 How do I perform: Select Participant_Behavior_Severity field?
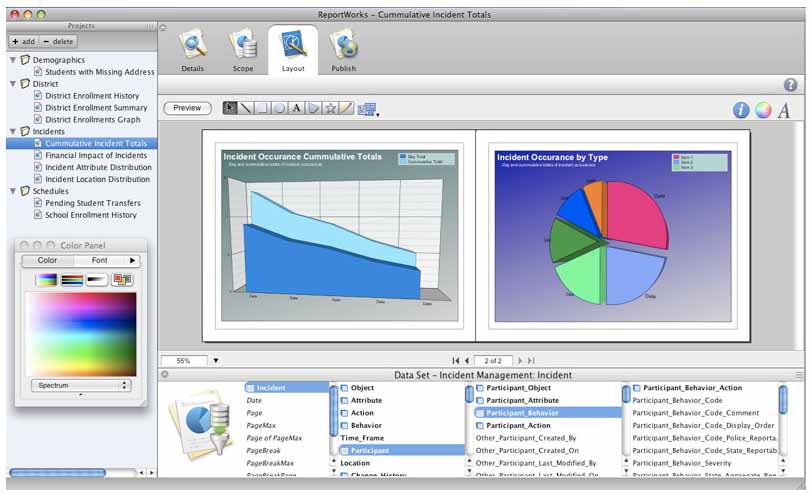click(682, 463)
